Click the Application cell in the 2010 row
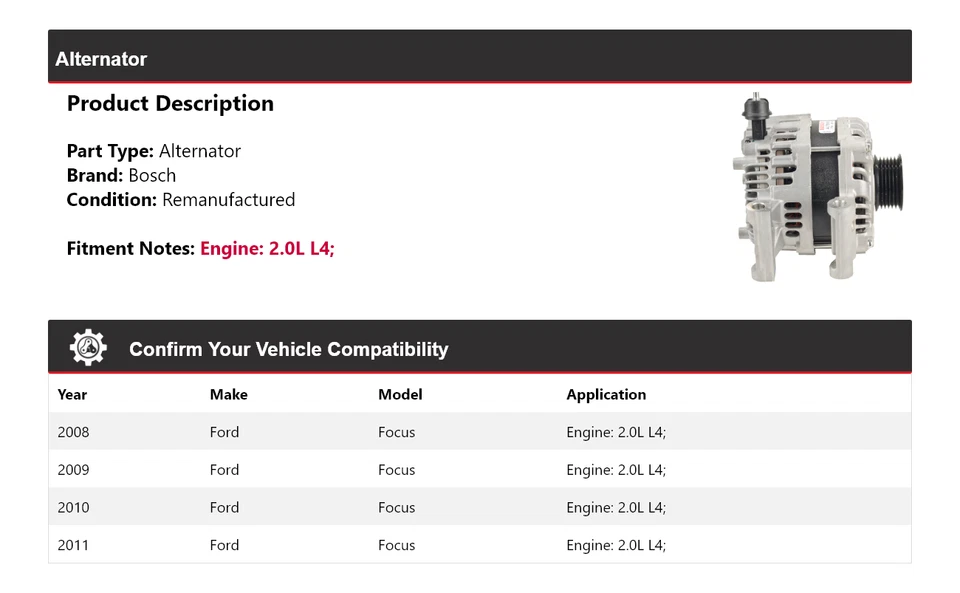 coord(615,507)
